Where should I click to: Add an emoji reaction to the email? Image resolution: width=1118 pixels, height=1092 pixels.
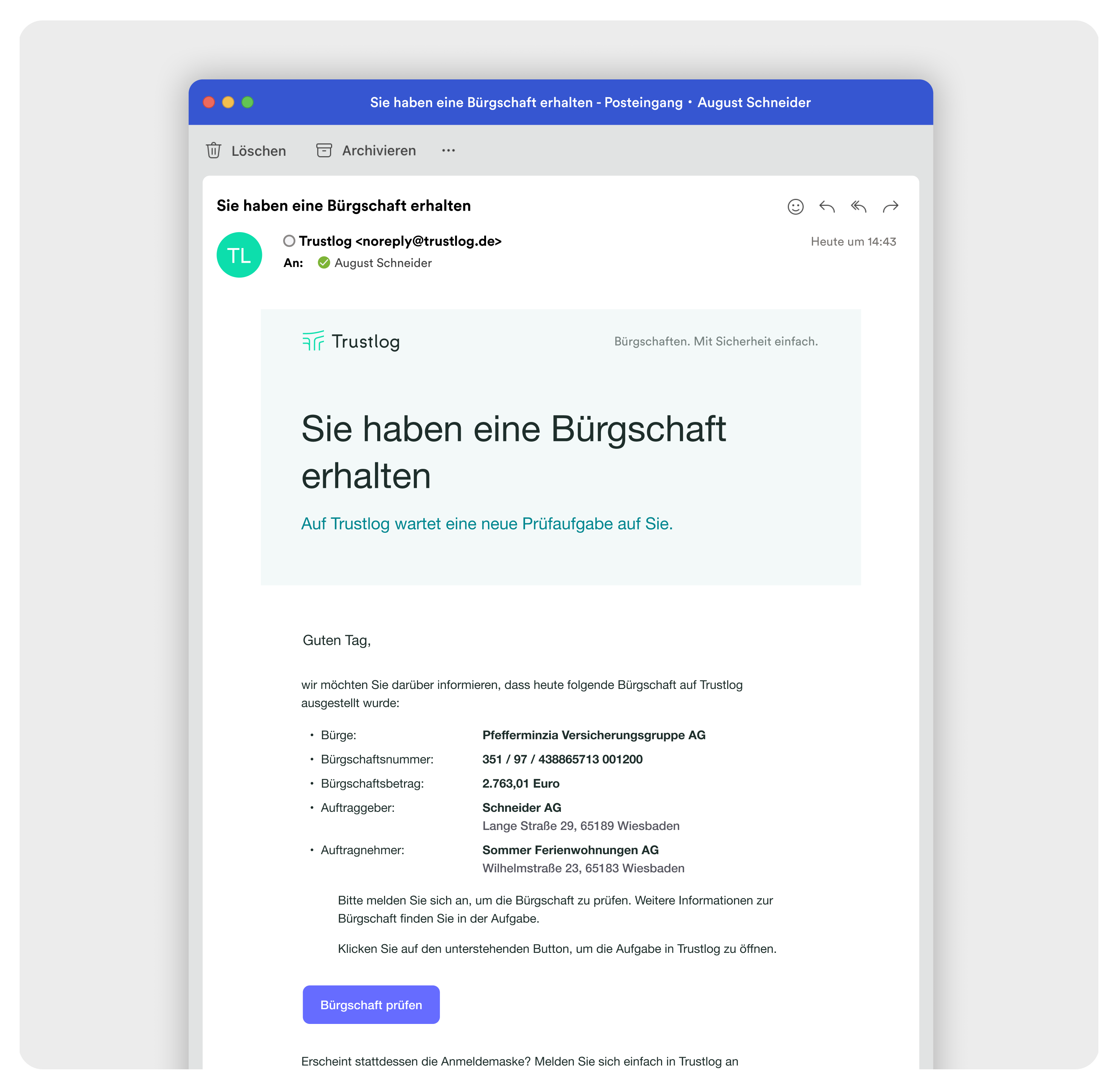[795, 206]
